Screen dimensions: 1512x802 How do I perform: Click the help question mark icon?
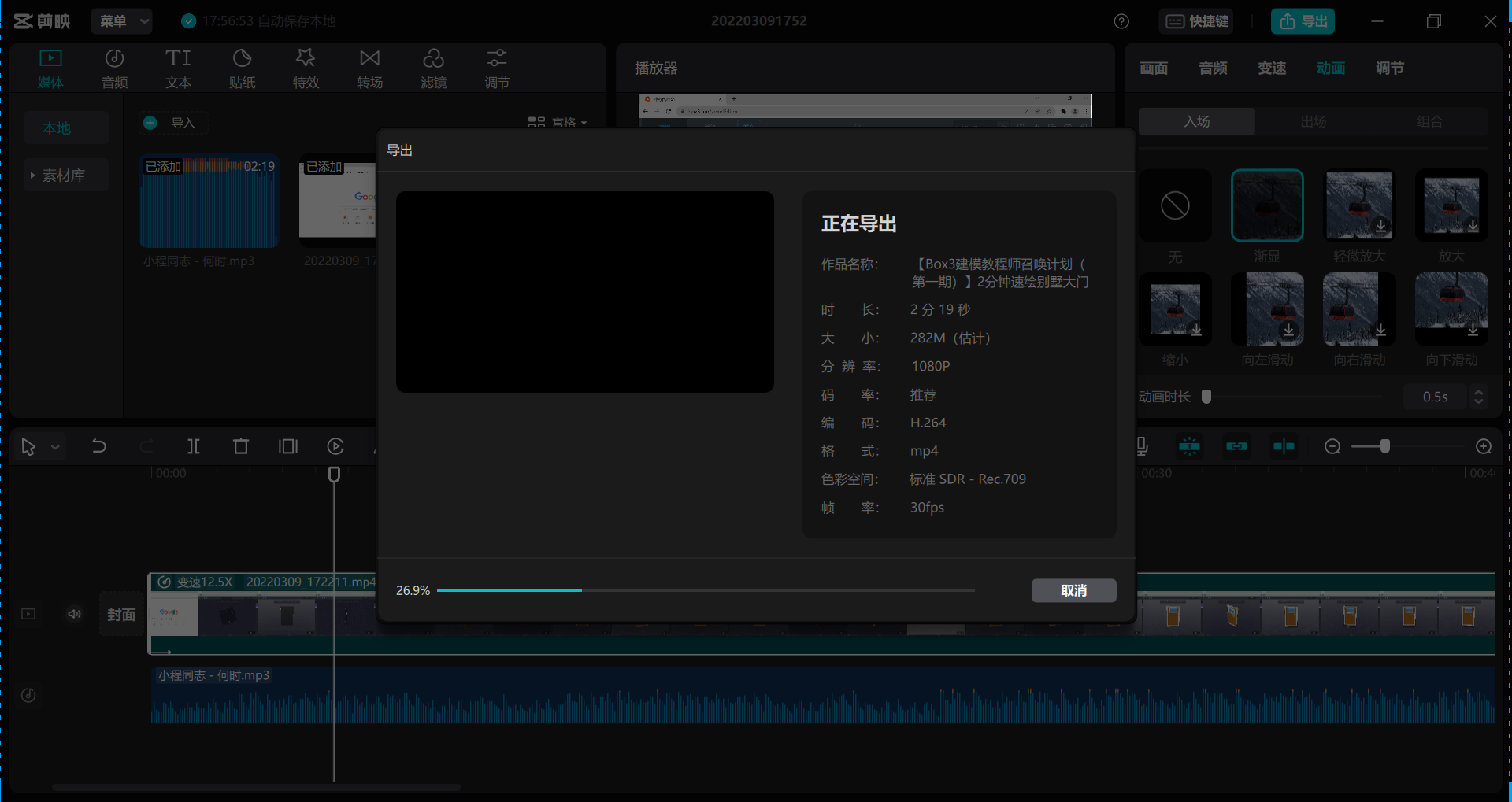point(1121,21)
